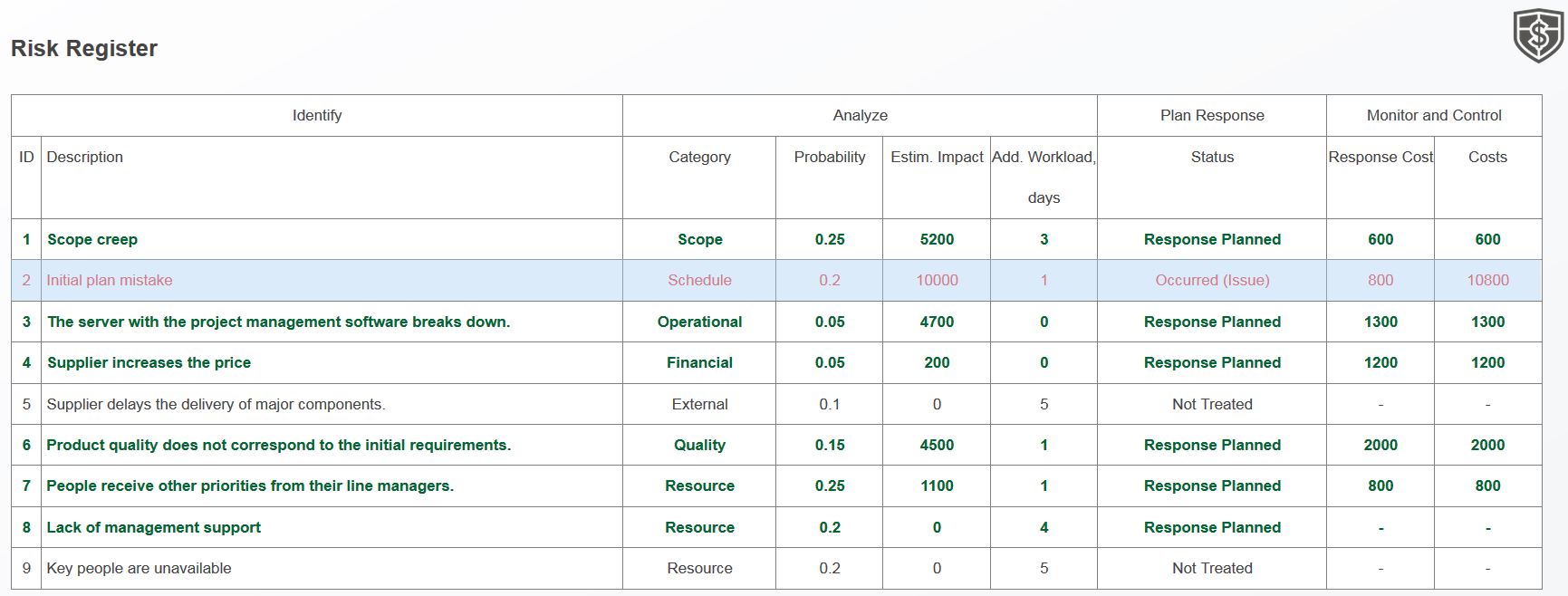Click the Lack of management support description
Screen dimensions: 1568x596
pyautogui.click(x=154, y=527)
